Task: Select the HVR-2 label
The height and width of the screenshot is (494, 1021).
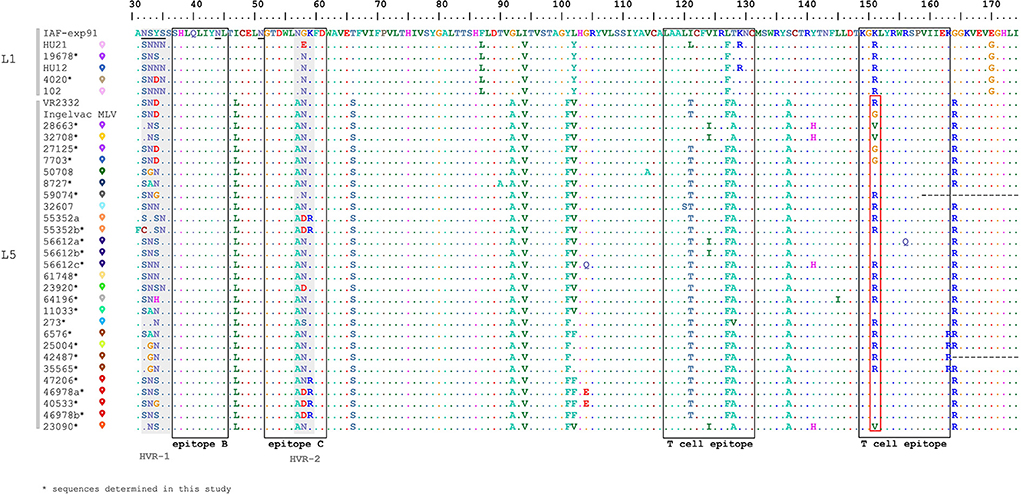Action: click(x=303, y=458)
